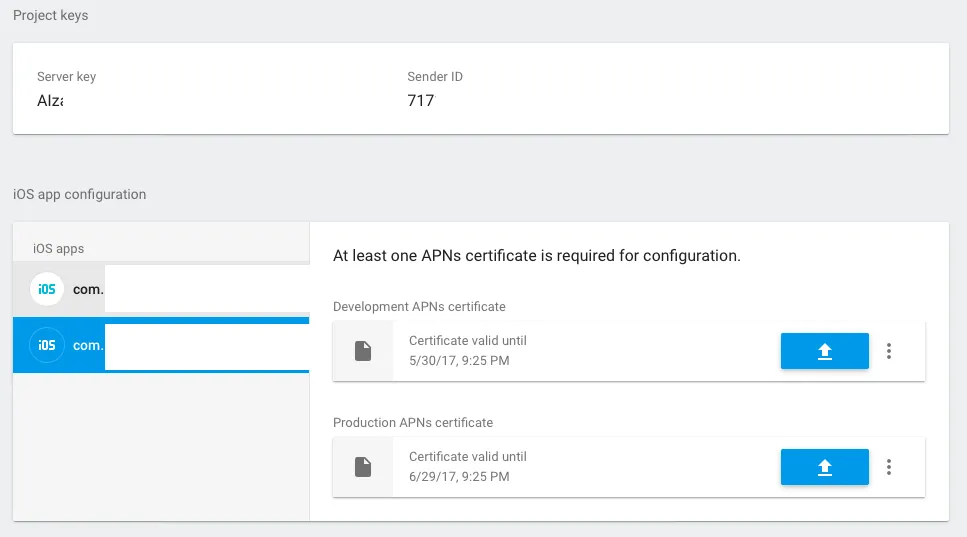
Task: Open the Development certificate three-dot menu
Action: coord(889,351)
